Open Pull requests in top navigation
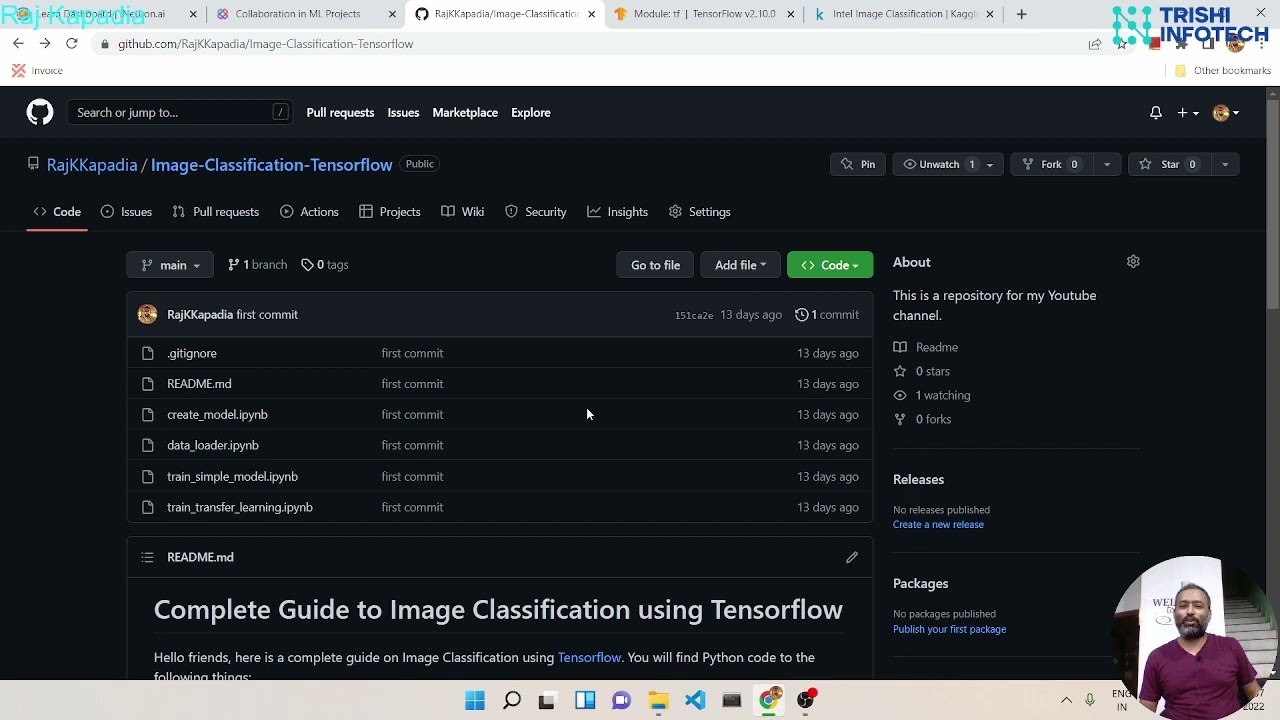Viewport: 1280px width, 720px height. (x=340, y=112)
